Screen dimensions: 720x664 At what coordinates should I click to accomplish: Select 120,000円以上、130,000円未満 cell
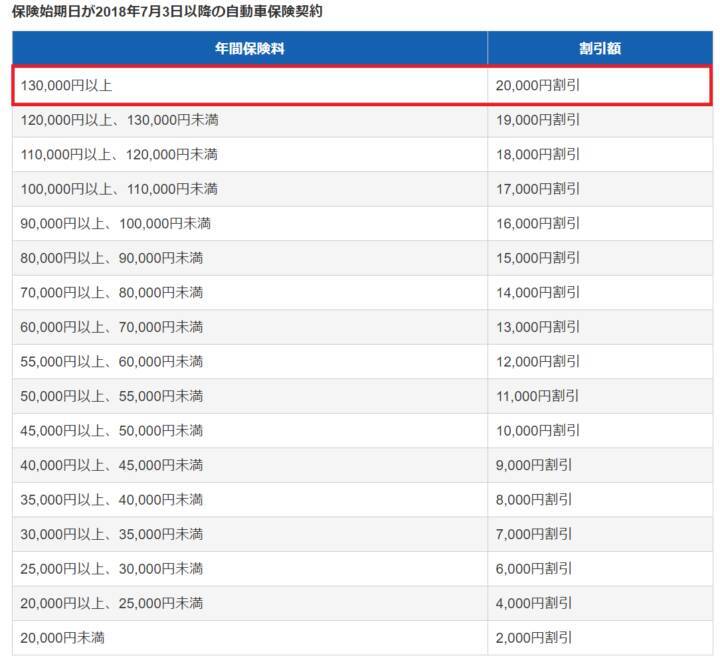250,120
